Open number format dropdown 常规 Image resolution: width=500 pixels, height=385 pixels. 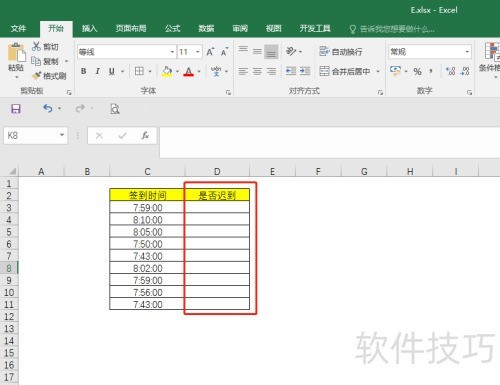click(x=467, y=52)
